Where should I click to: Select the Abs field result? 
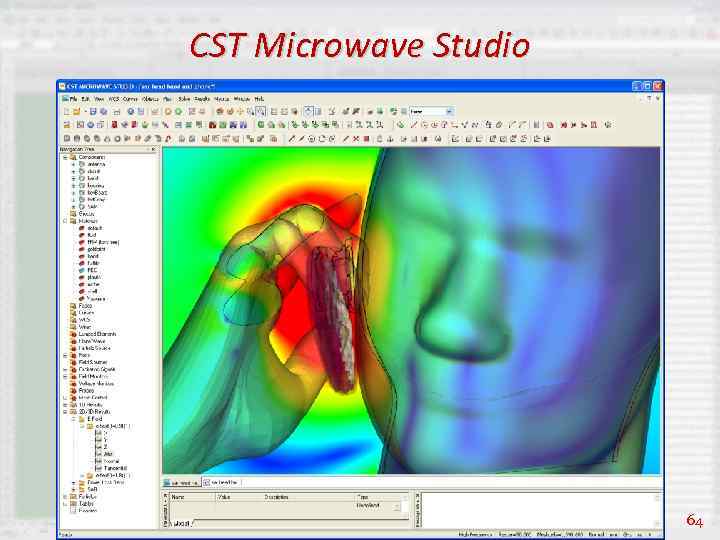tap(108, 454)
